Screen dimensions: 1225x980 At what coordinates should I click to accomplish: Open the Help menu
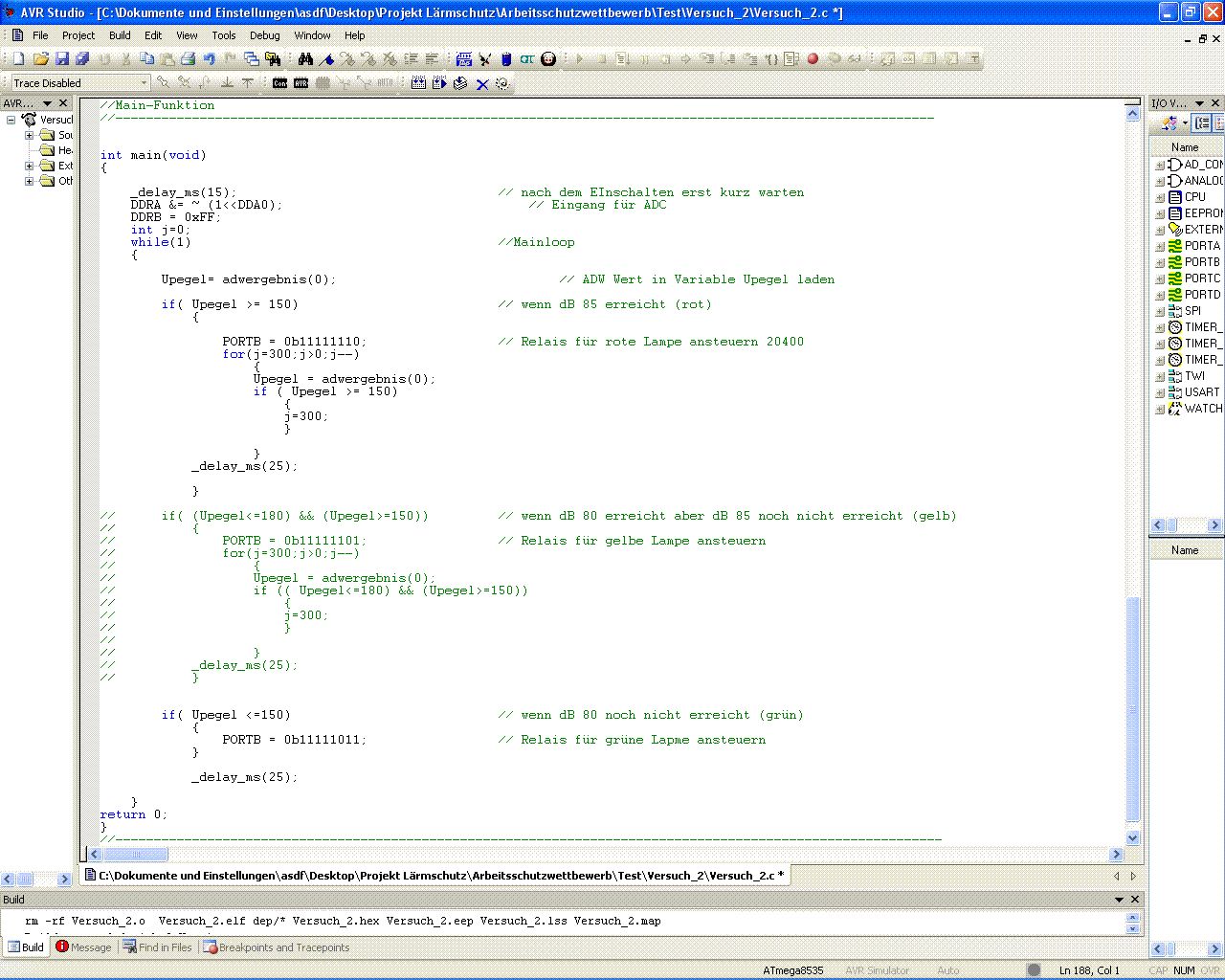coord(355,35)
